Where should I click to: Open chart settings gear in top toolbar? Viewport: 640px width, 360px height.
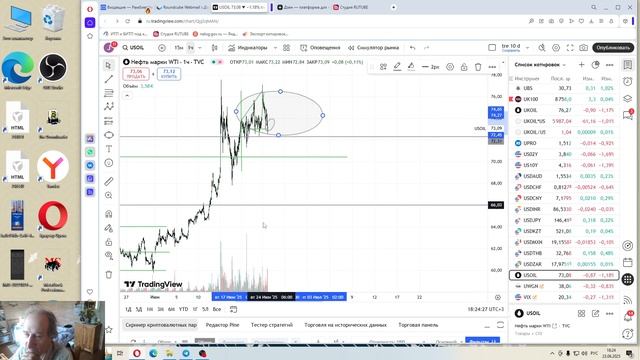[x=556, y=48]
